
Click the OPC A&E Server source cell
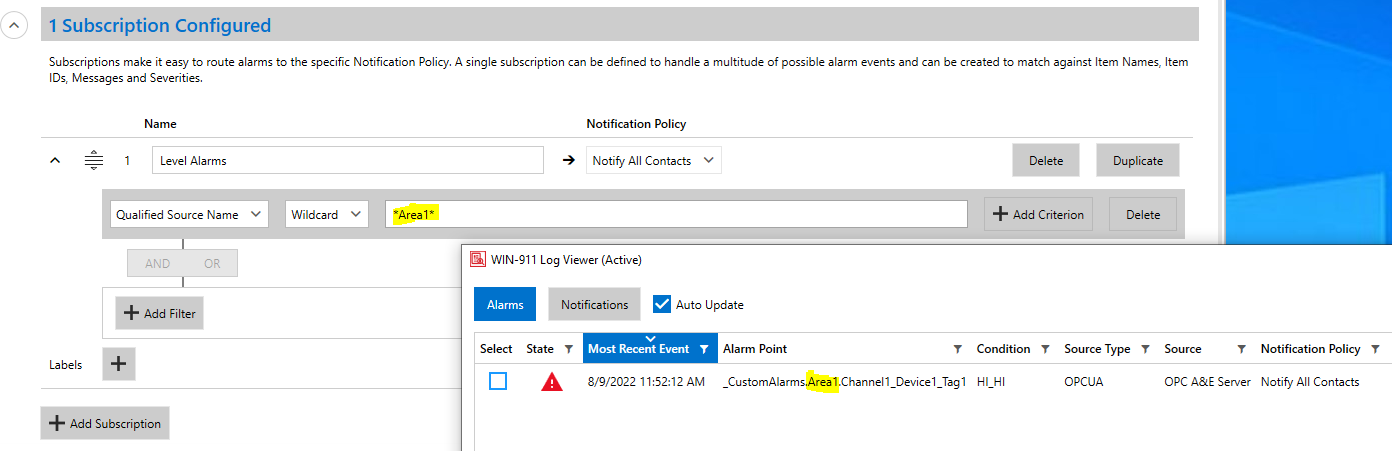[x=1207, y=382]
